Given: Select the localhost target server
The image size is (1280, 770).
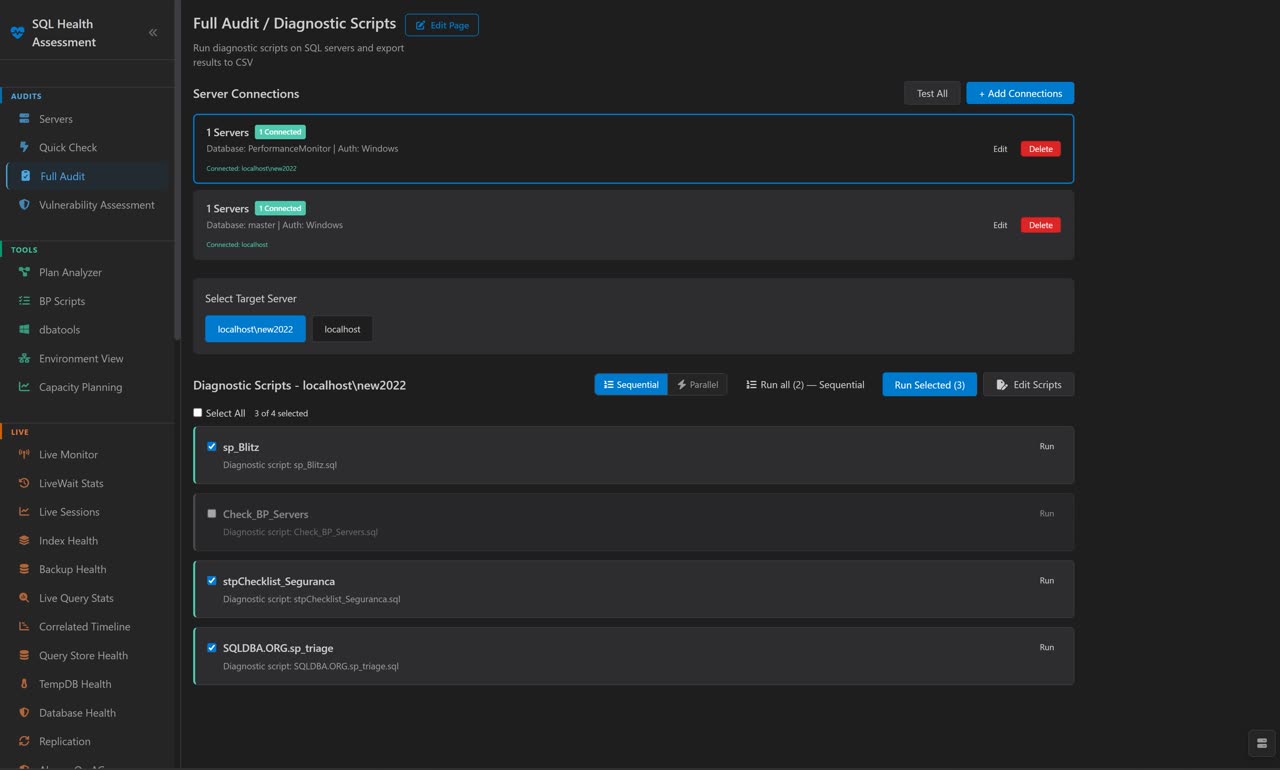Looking at the screenshot, I should 342,328.
